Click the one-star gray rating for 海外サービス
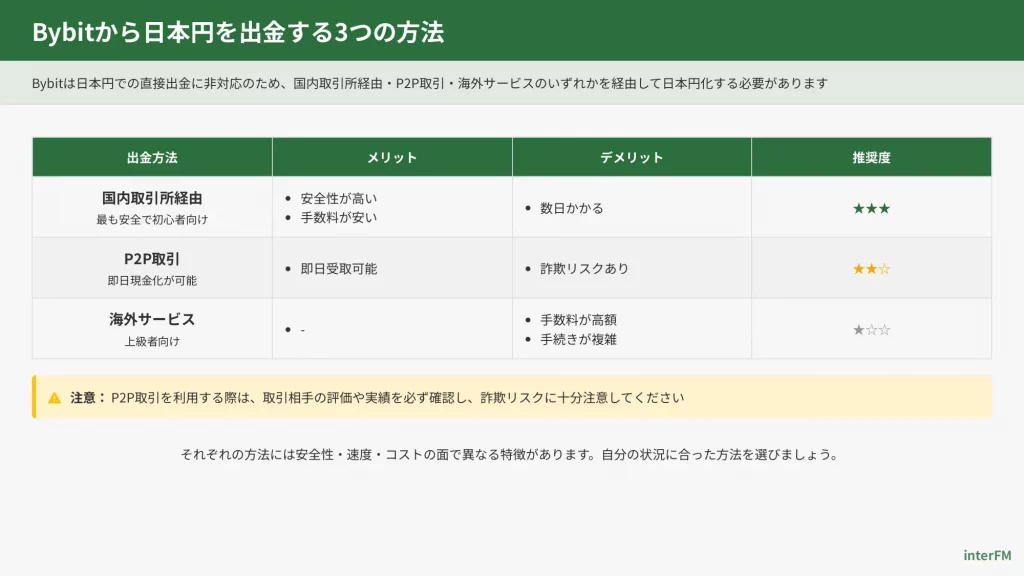 (871, 329)
